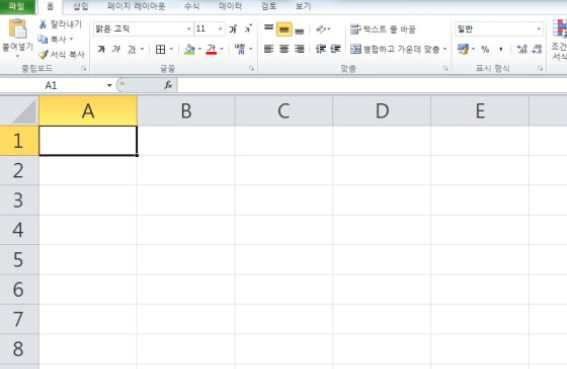This screenshot has width=567, height=369.
Task: Apply percent style (%) format
Action: [x=485, y=49]
